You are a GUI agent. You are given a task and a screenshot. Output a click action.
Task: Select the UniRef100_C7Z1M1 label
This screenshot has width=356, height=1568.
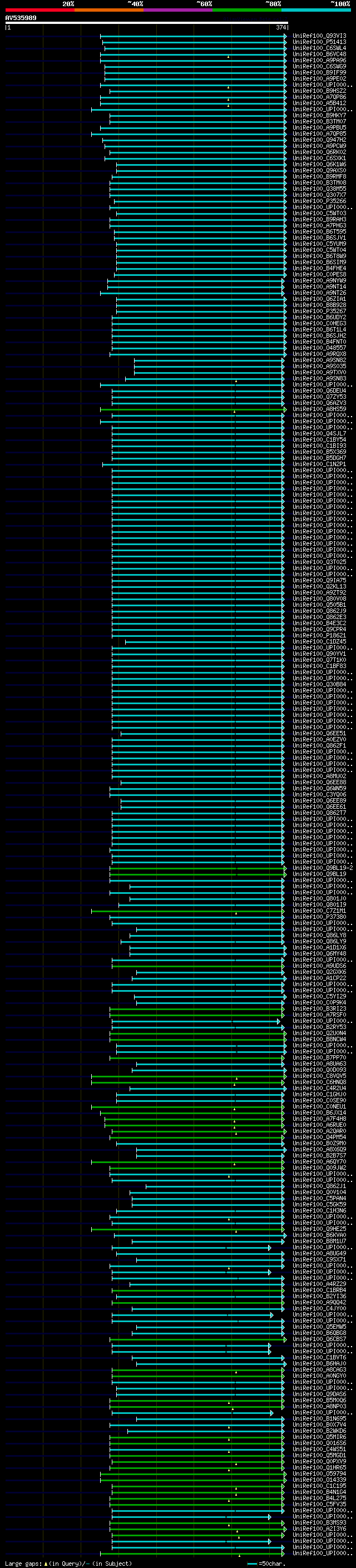(319, 911)
